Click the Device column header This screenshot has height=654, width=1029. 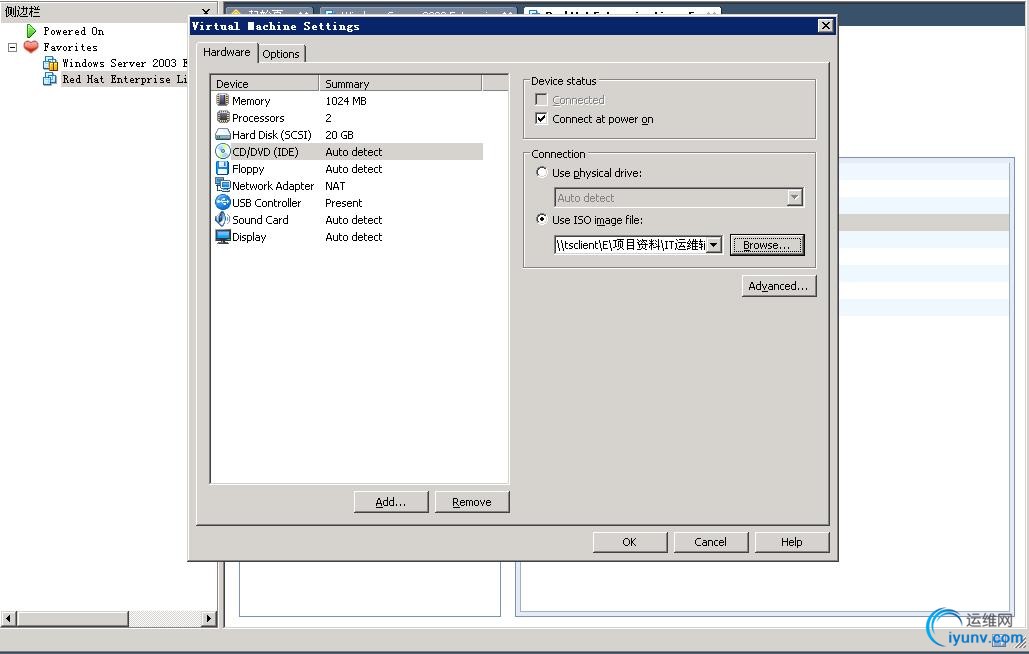pos(264,83)
